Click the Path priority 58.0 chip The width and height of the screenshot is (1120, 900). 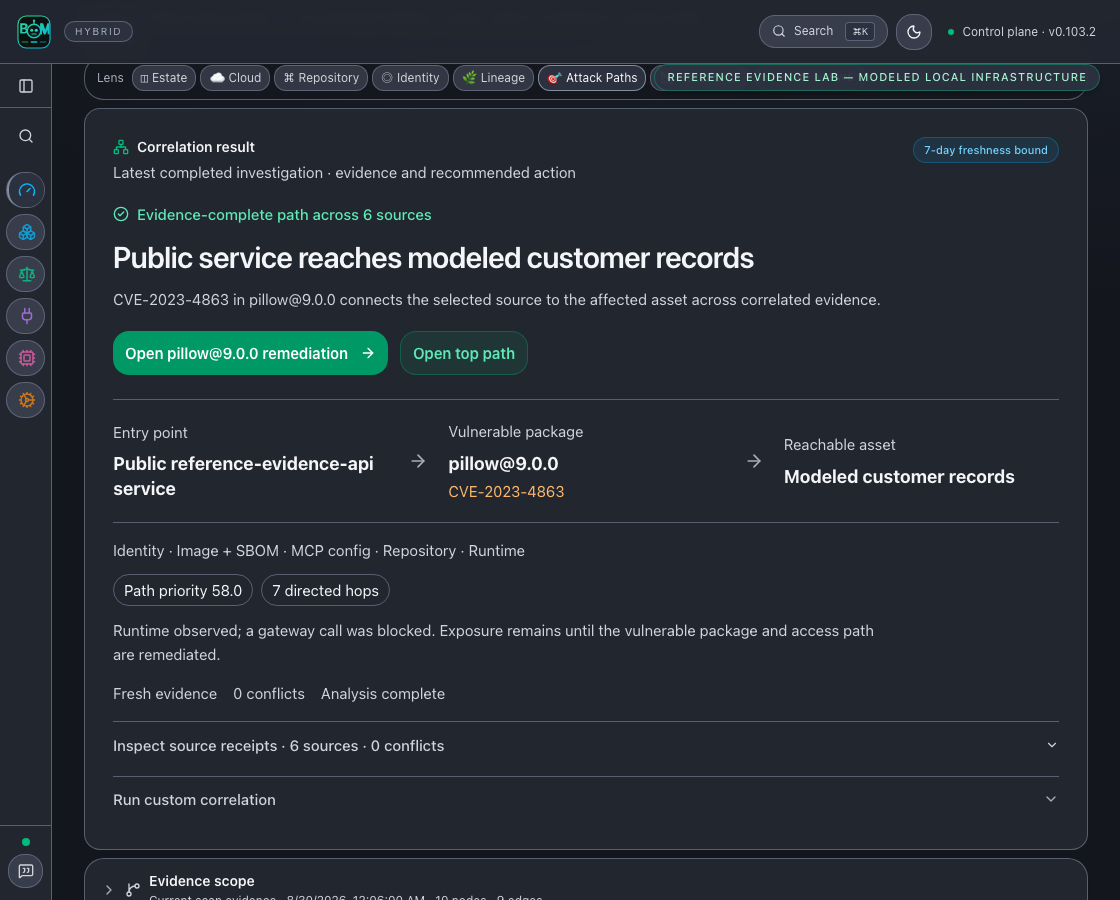click(x=183, y=591)
